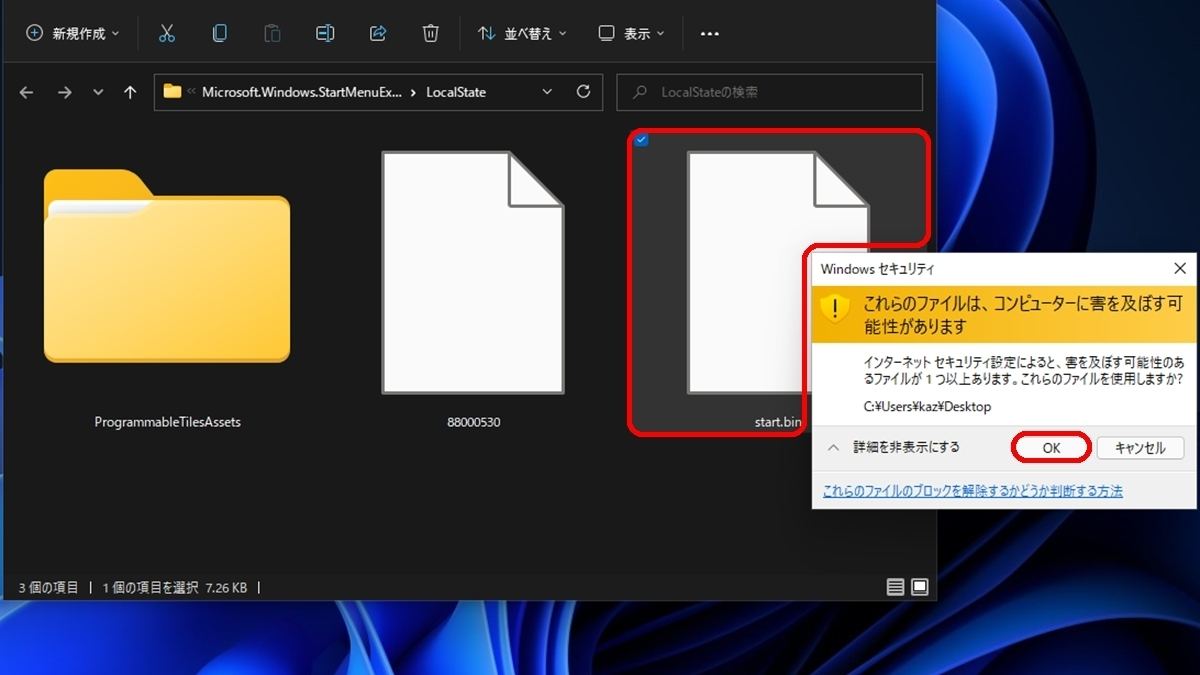Click the 88000530 file name label
This screenshot has height=675, width=1200.
tap(473, 422)
